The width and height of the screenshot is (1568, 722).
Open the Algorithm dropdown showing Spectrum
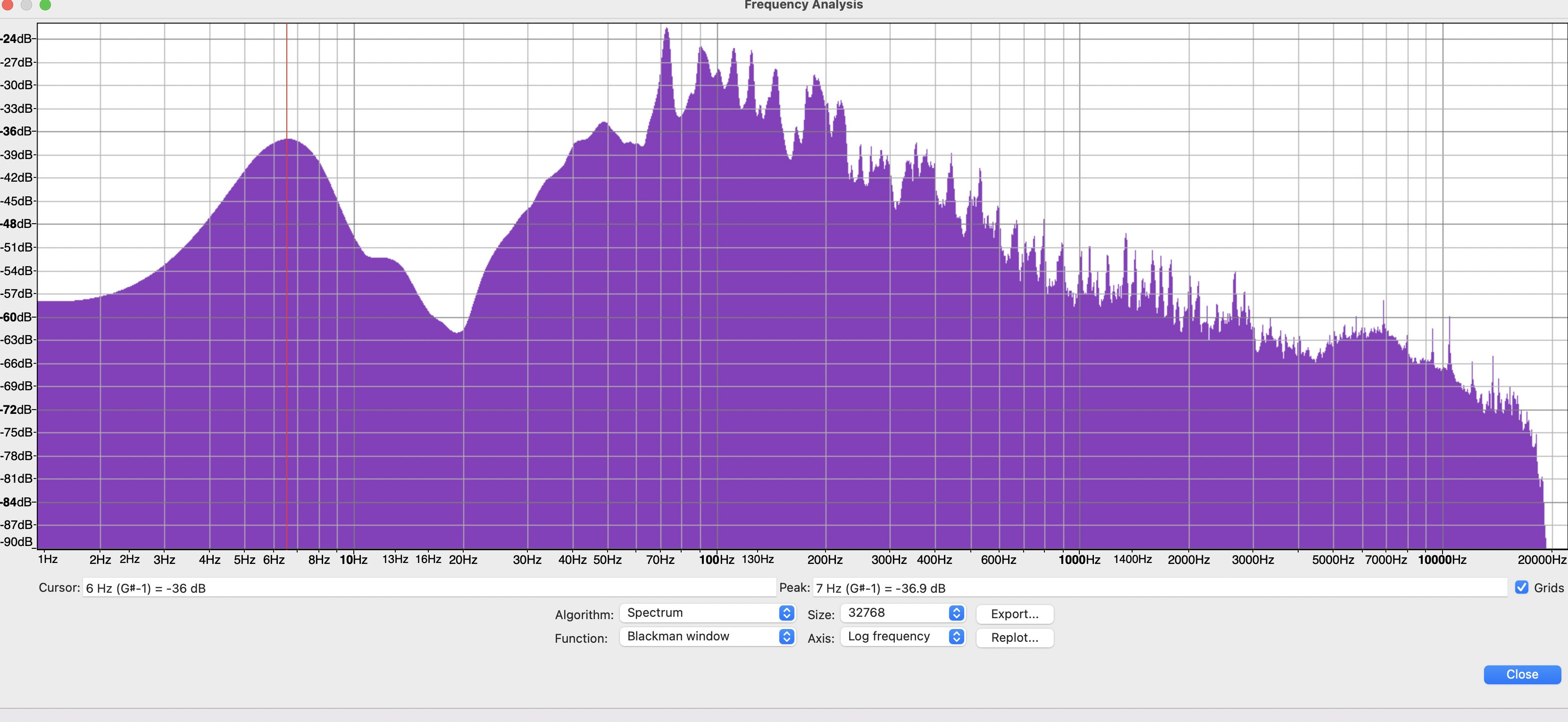click(707, 613)
